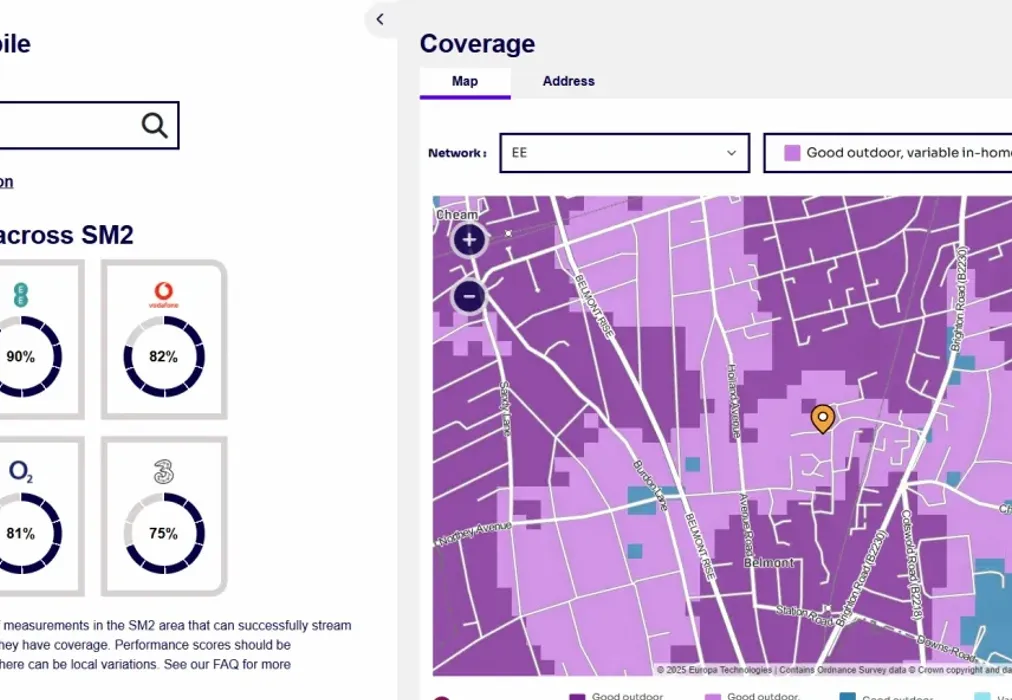Click the EE logo in the score card
The height and width of the screenshot is (700, 1012).
coord(21,295)
